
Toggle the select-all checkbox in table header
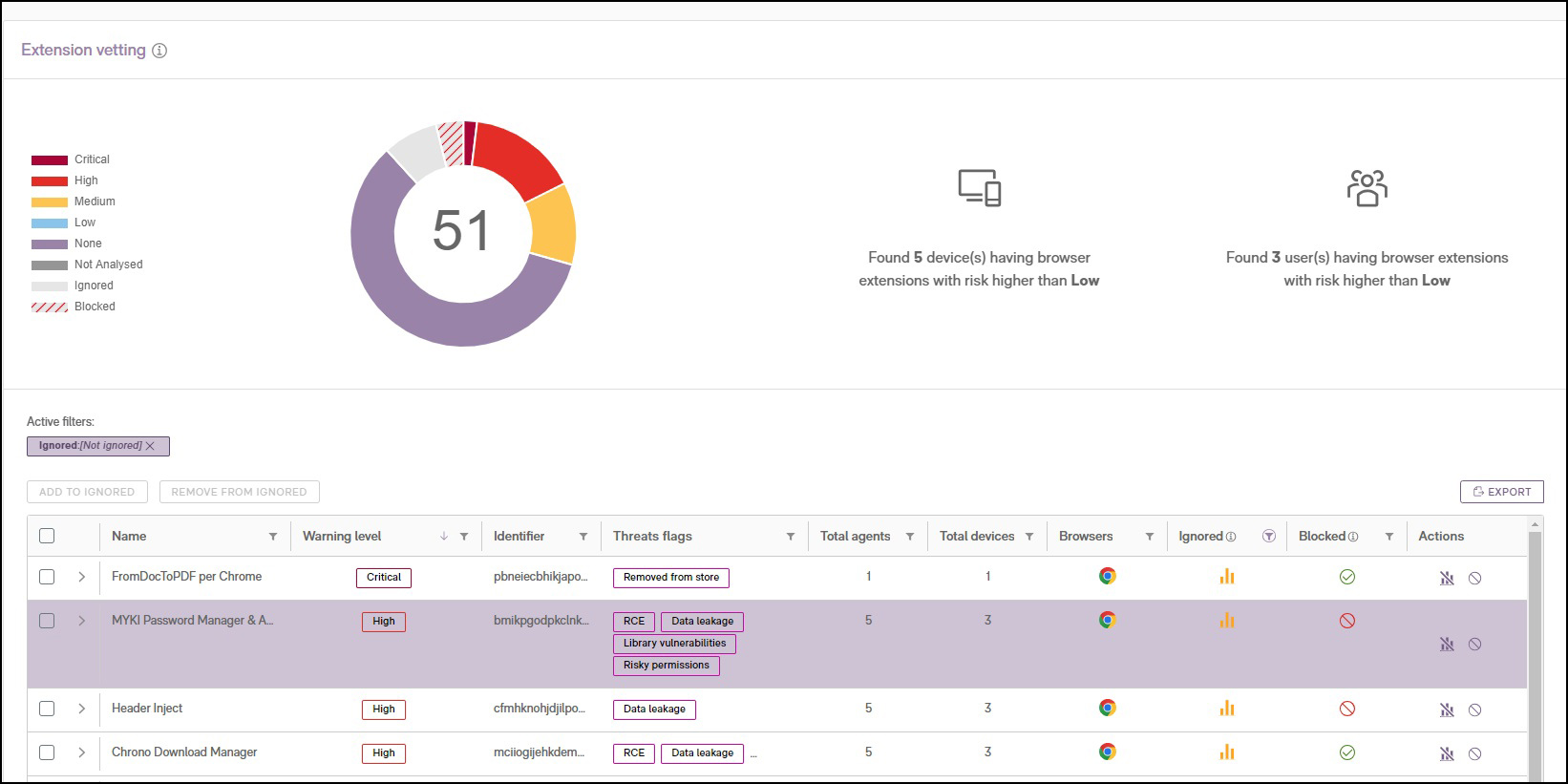(x=47, y=536)
